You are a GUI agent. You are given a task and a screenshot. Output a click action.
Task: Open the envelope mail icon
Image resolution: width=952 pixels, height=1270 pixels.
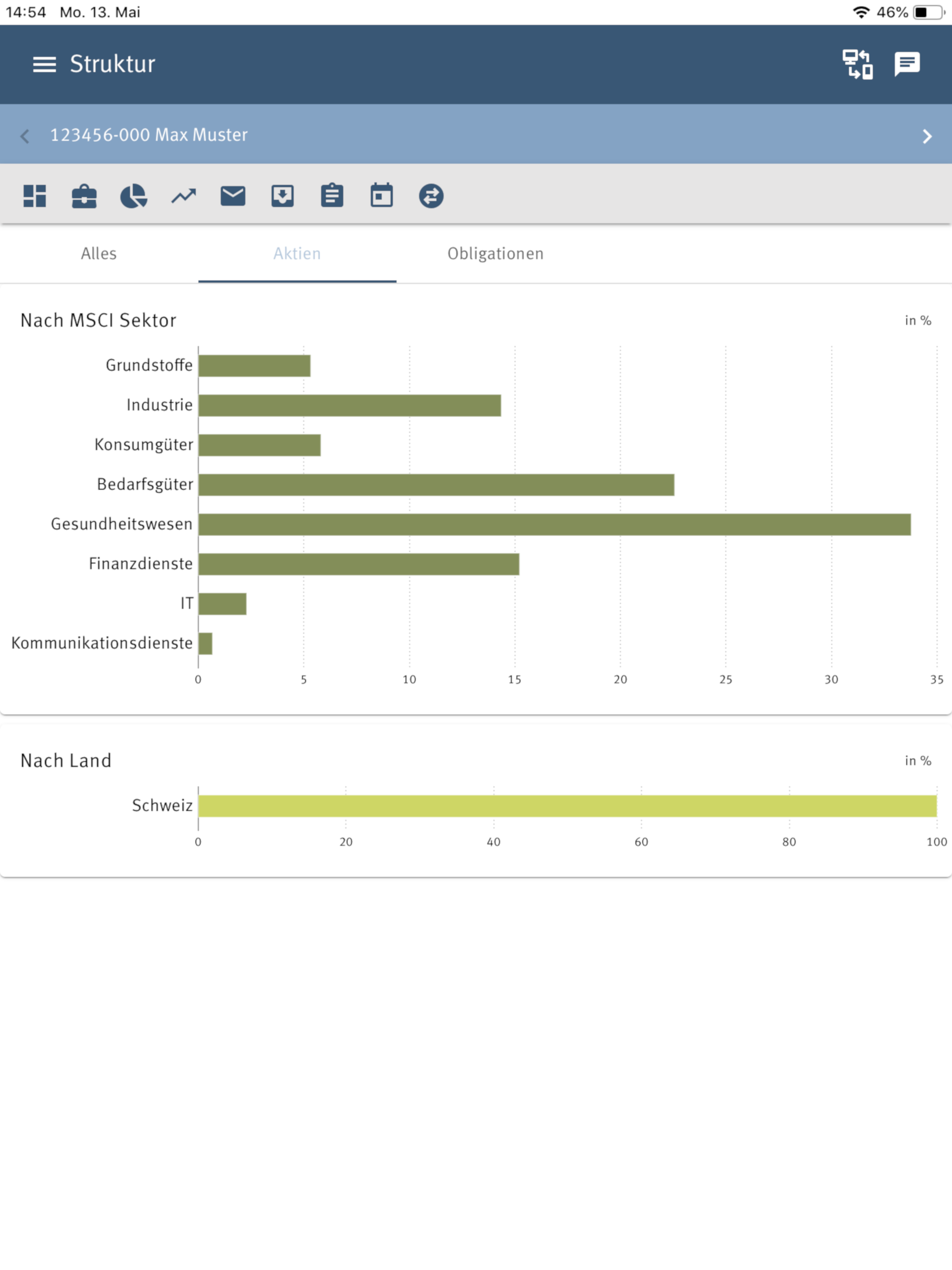click(232, 196)
